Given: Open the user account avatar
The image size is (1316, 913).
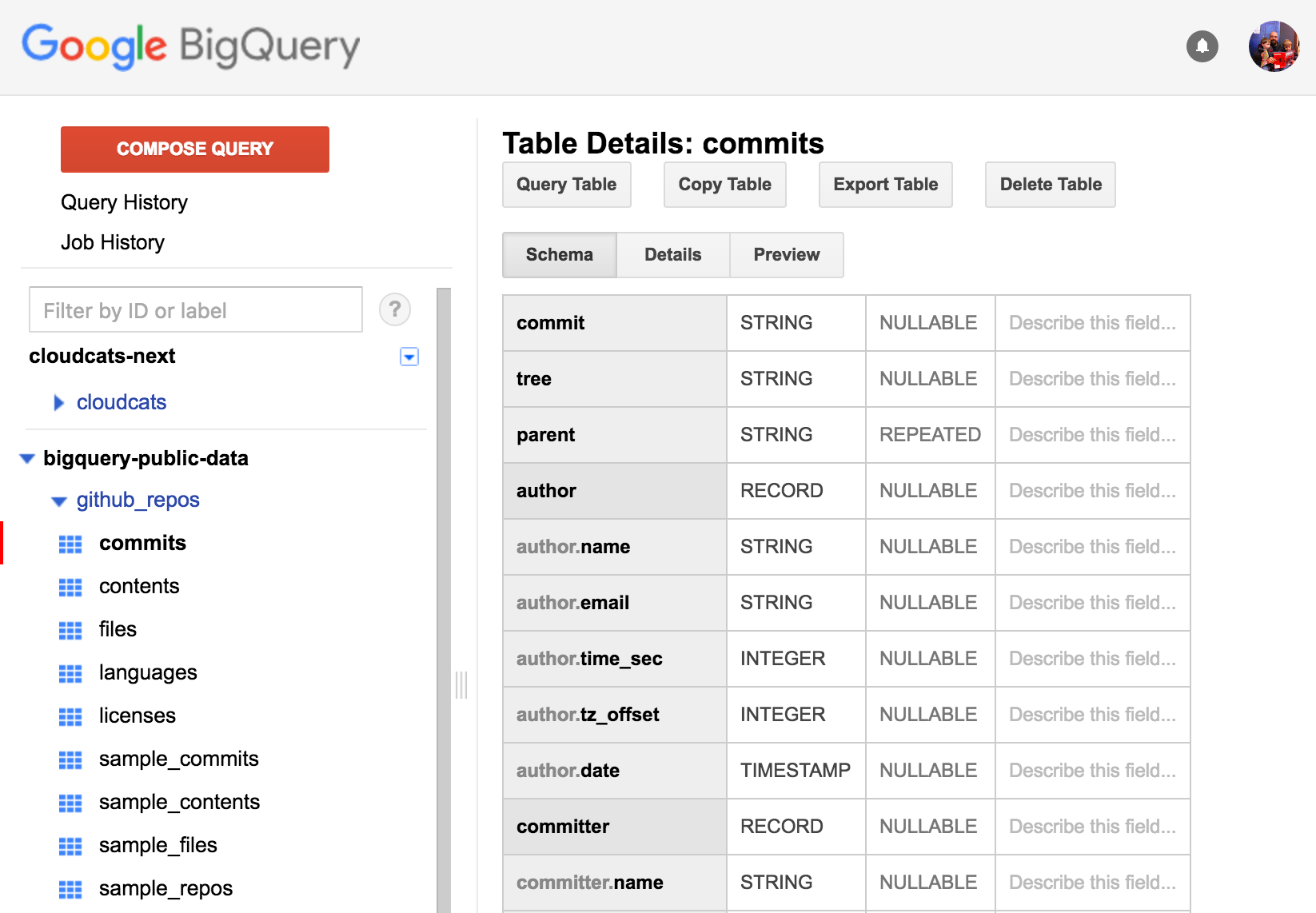Looking at the screenshot, I should [x=1274, y=46].
